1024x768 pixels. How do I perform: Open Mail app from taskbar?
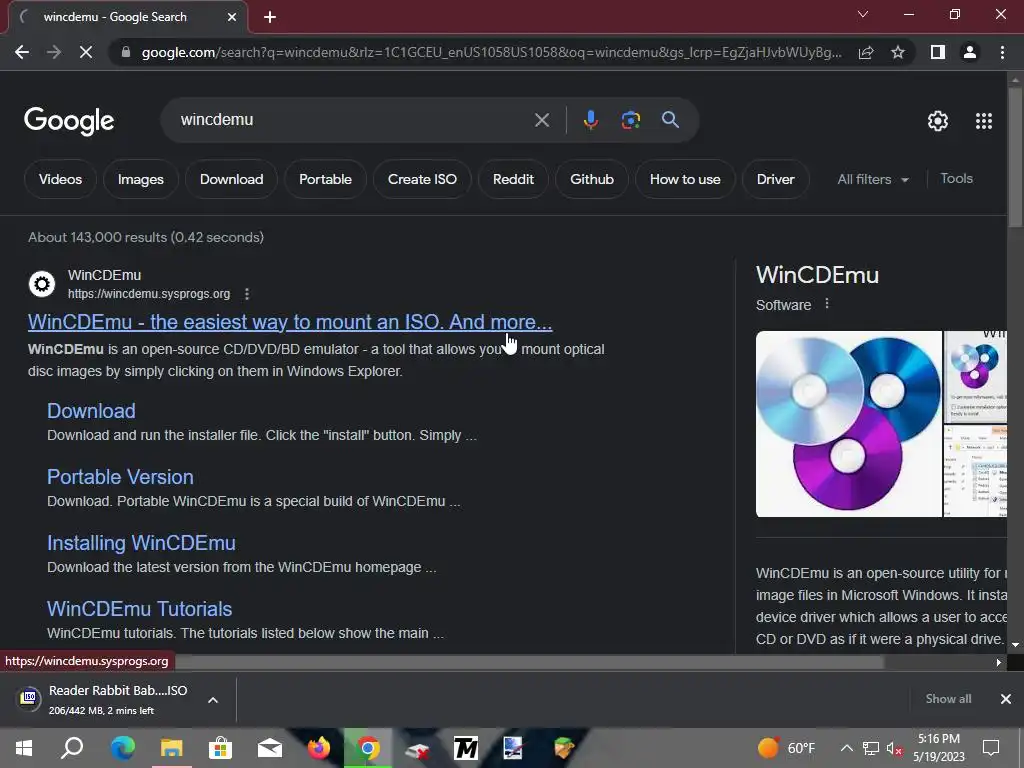269,748
